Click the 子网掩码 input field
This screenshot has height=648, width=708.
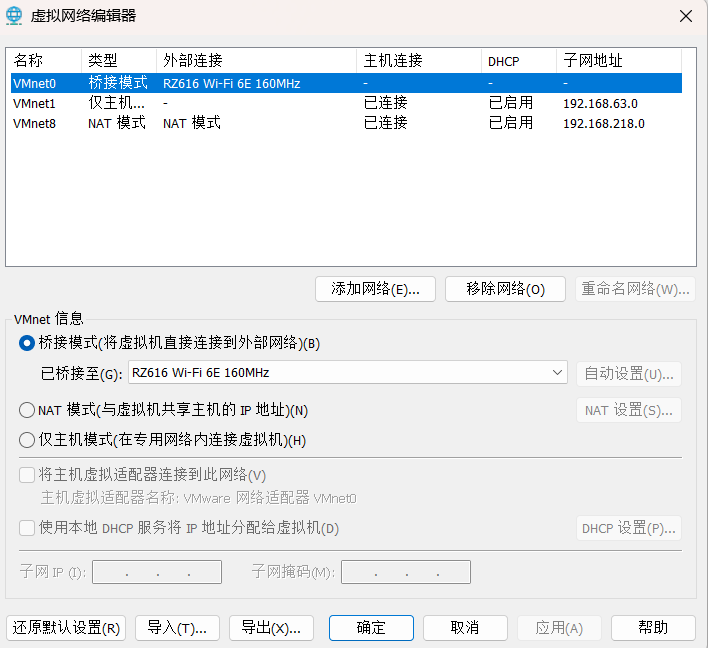pos(406,572)
